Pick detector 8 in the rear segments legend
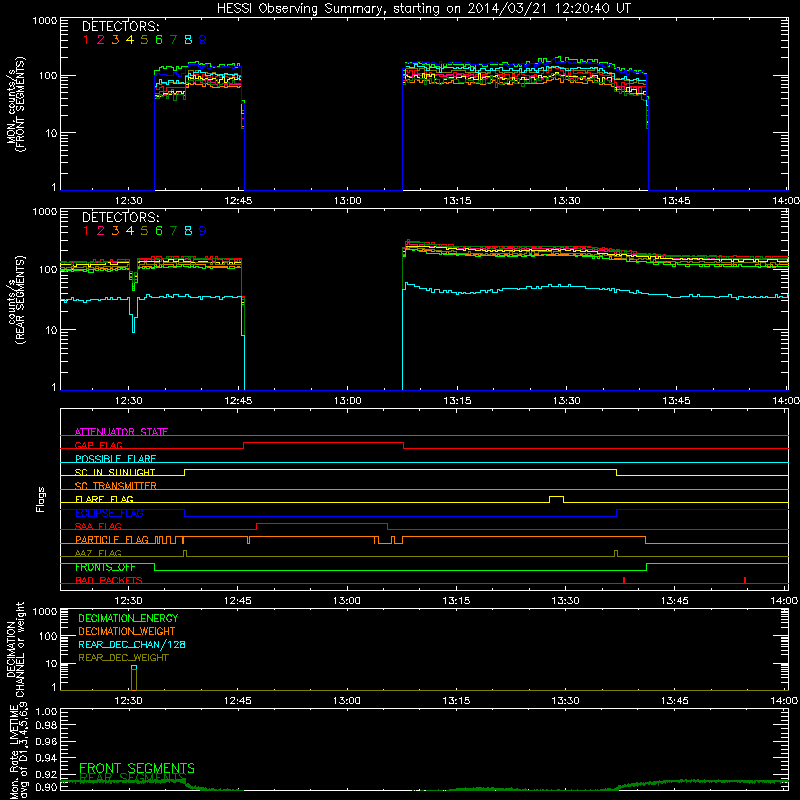Viewport: 800px width, 800px height. pyautogui.click(x=188, y=231)
